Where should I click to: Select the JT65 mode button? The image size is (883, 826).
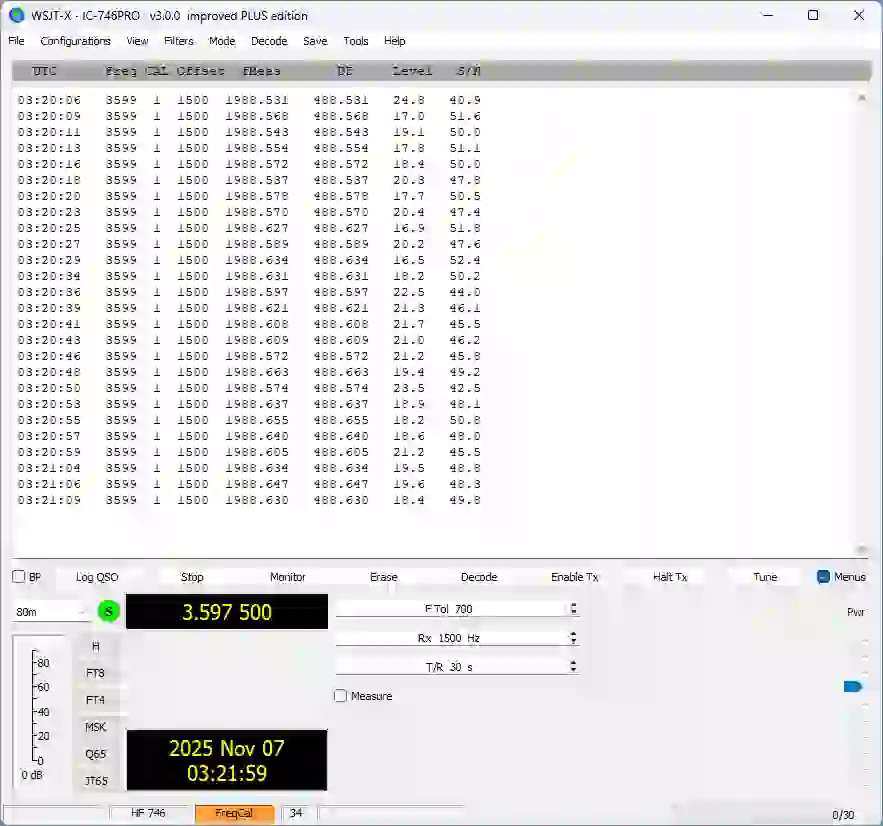[95, 781]
